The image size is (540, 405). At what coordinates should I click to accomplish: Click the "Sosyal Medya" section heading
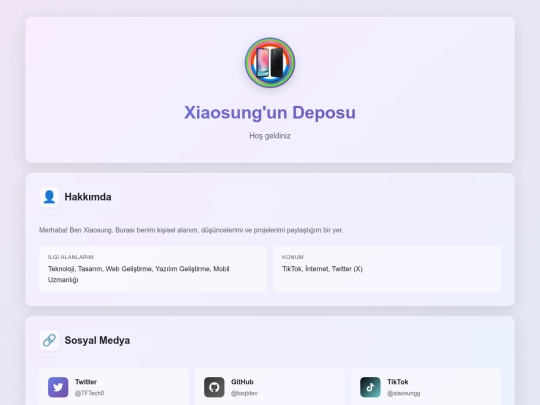click(97, 340)
